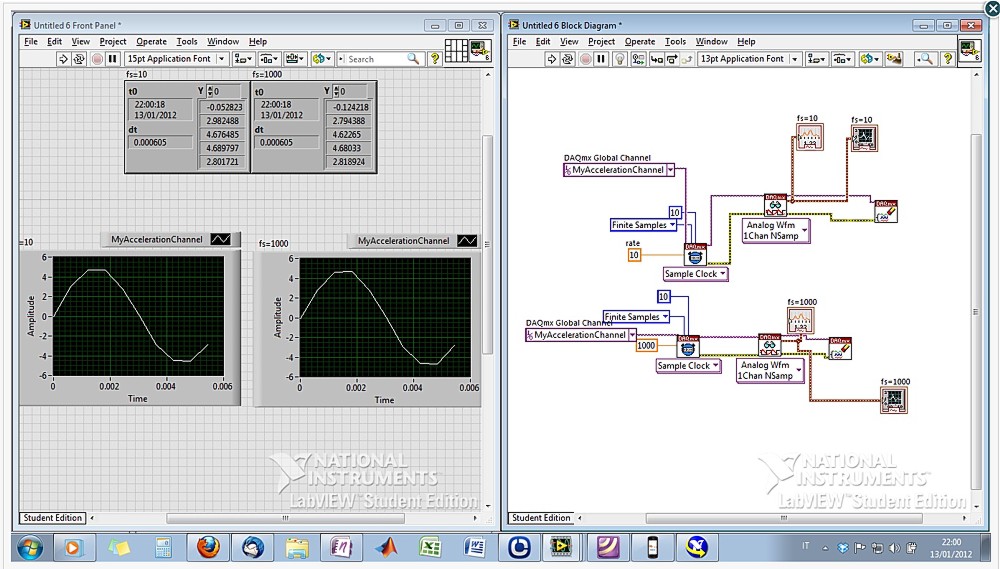Click the Run arrow in Front Panel toolbar
The image size is (1000, 569).
(64, 59)
